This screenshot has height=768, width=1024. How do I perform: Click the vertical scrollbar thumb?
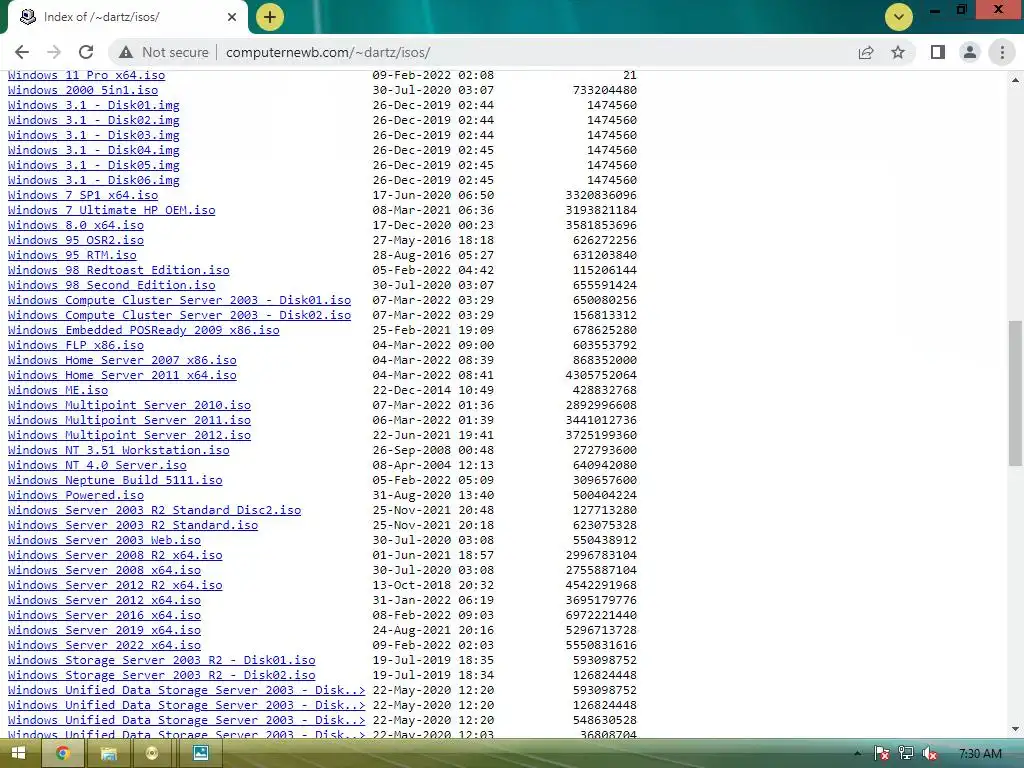click(x=1015, y=393)
